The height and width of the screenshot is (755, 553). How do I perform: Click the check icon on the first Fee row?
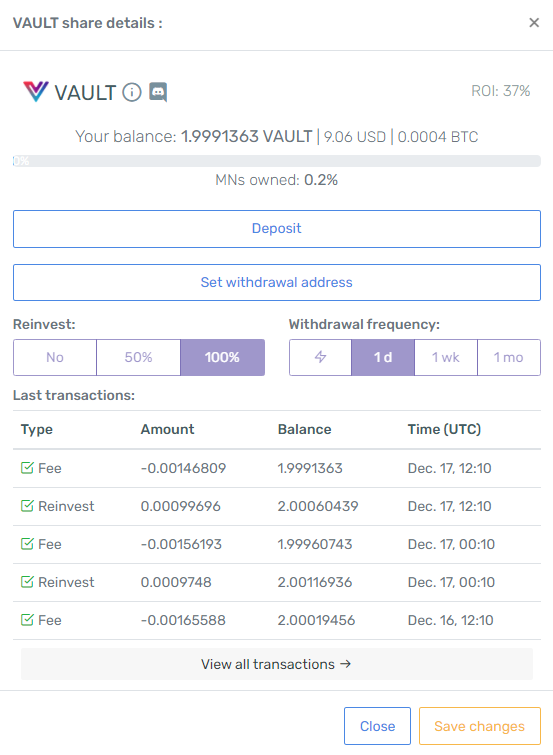click(x=27, y=468)
